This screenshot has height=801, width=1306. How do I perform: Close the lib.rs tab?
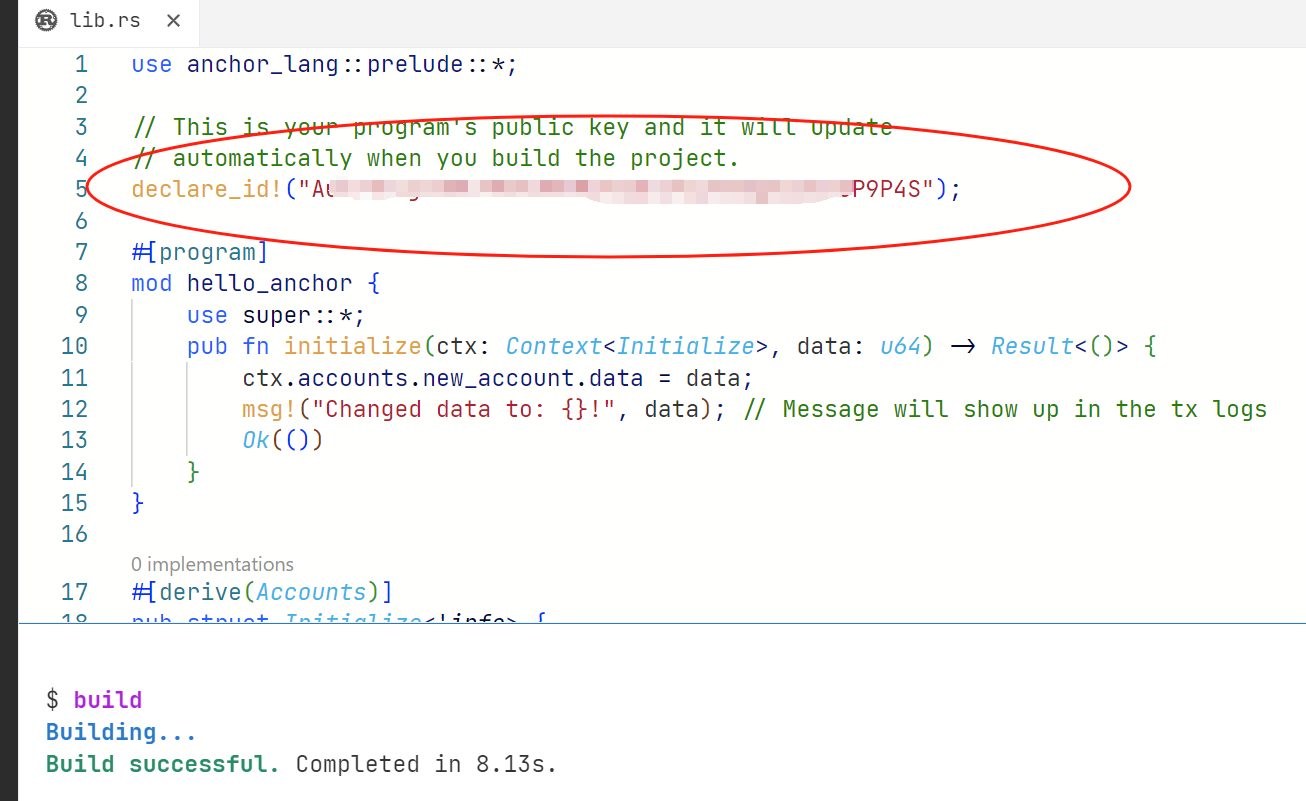[173, 21]
